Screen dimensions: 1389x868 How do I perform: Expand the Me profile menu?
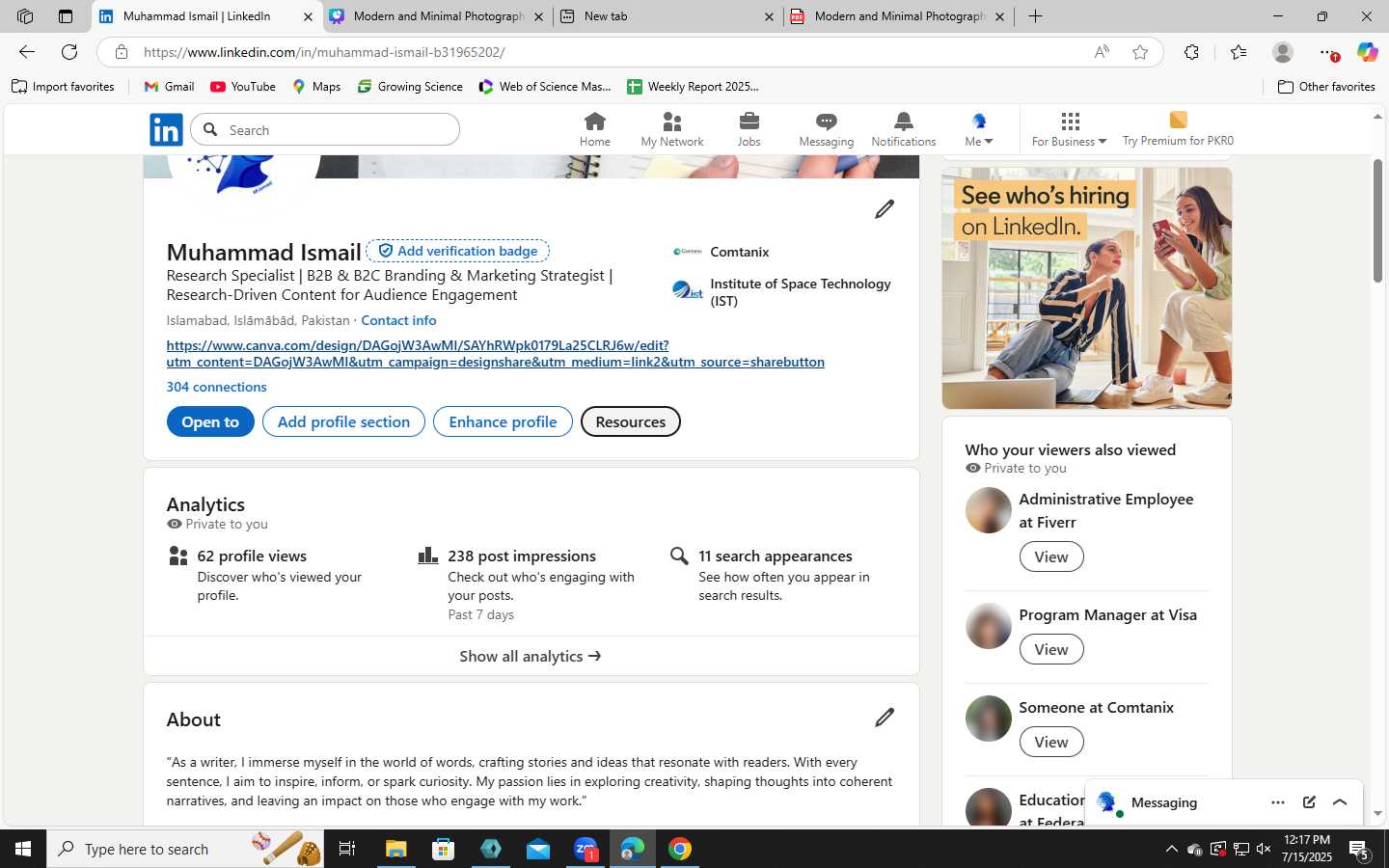978,129
